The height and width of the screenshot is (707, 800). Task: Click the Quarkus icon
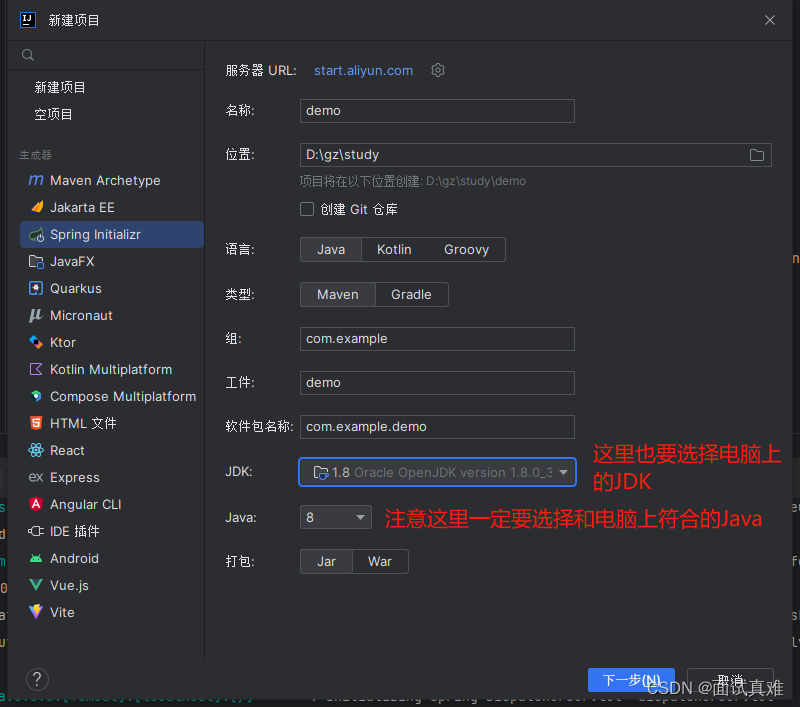36,288
